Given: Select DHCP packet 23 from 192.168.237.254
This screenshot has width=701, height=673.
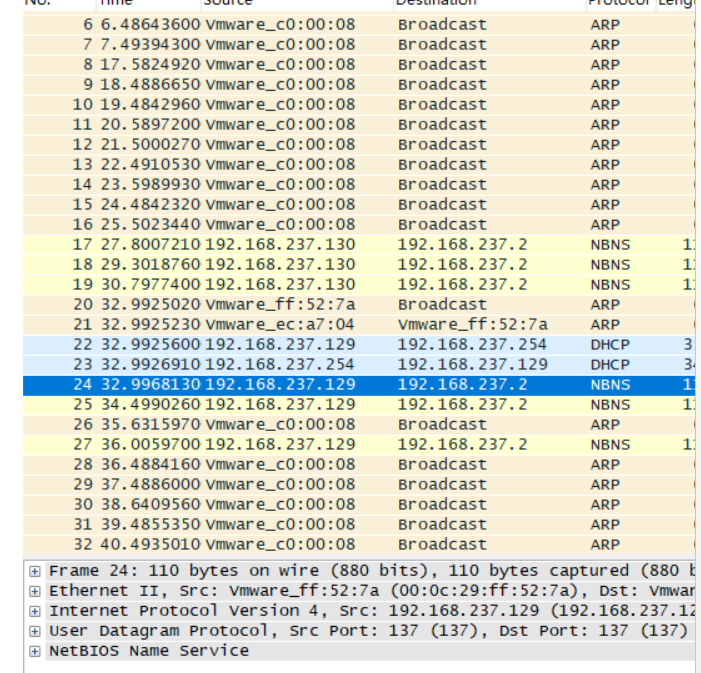Looking at the screenshot, I should pyautogui.click(x=359, y=364).
